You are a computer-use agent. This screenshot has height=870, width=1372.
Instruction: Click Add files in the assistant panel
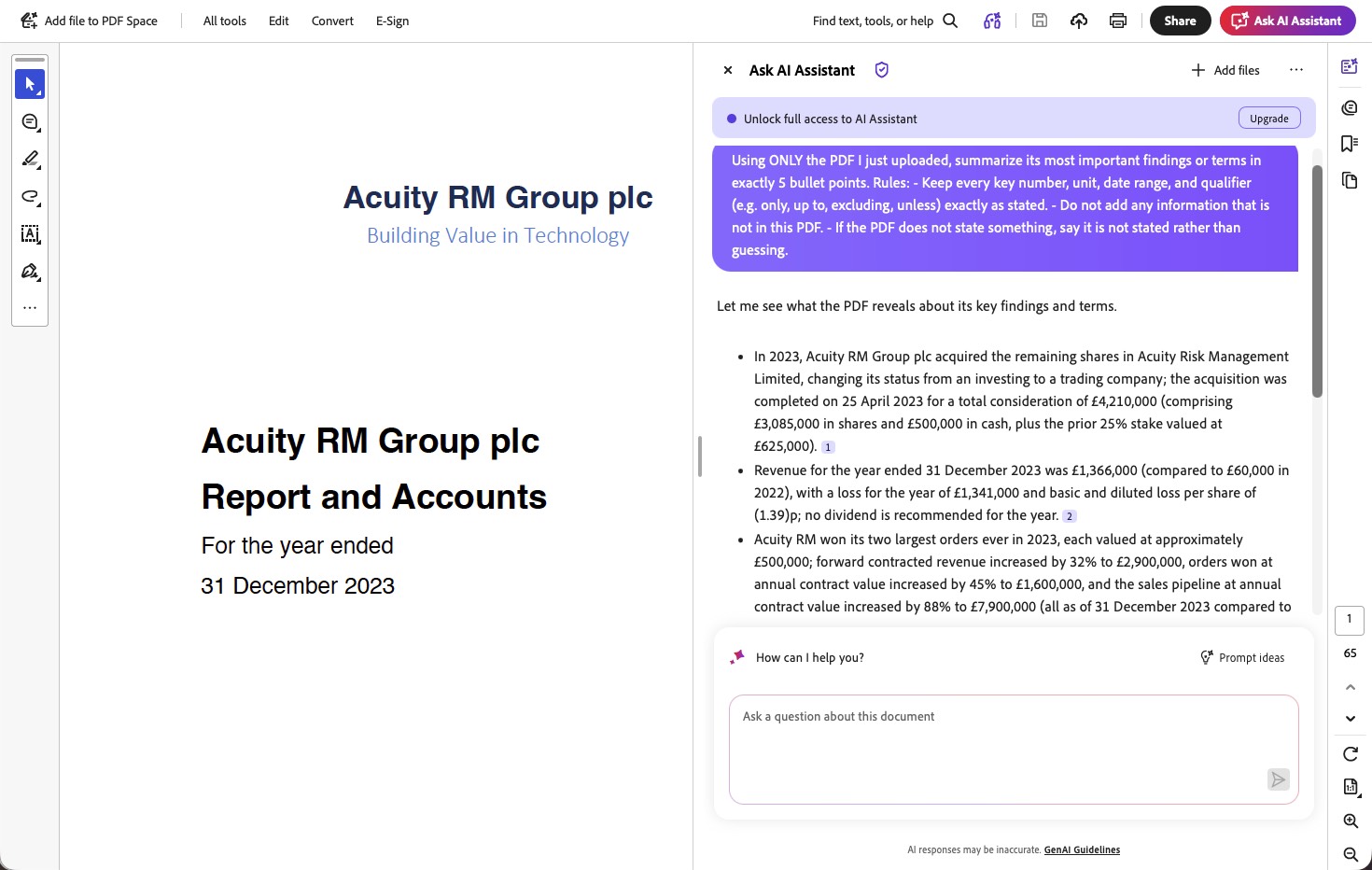coord(1225,70)
